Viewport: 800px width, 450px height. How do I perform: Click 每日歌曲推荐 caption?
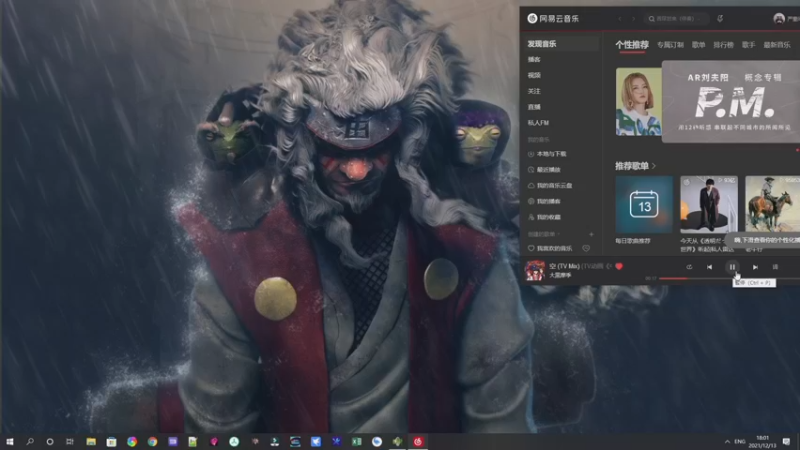point(633,241)
